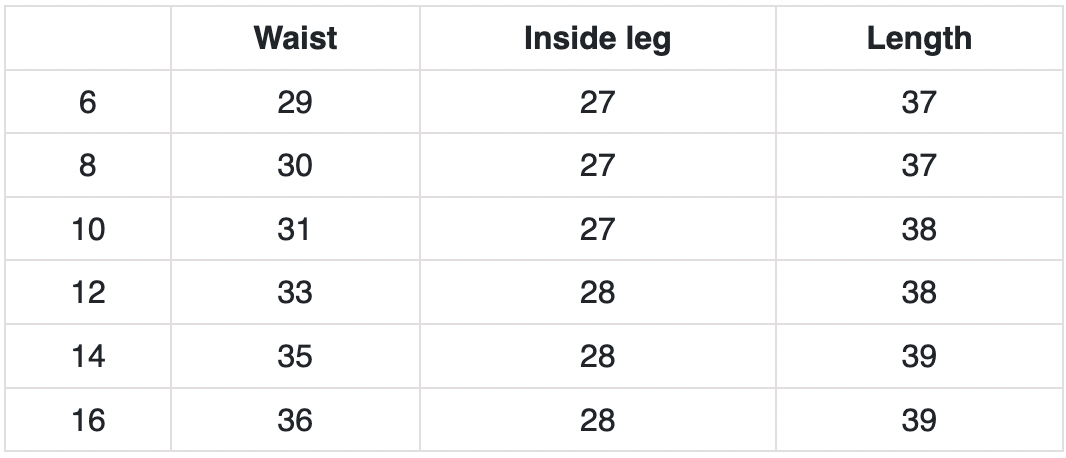Select the length cell for size 10
The width and height of the screenshot is (1066, 458).
pos(918,229)
